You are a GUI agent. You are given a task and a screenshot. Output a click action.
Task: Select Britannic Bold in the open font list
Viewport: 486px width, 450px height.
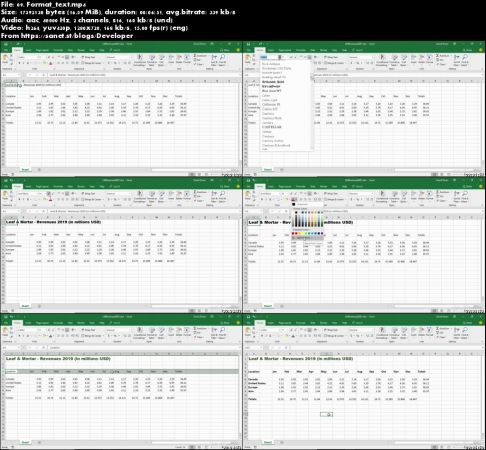point(273,82)
